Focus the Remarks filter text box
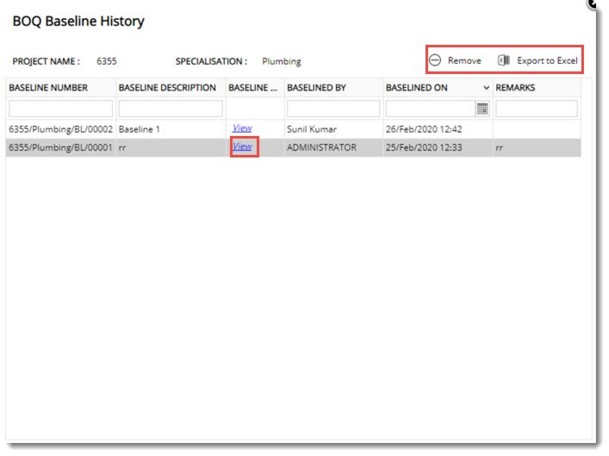The width and height of the screenshot is (609, 456). [536, 108]
